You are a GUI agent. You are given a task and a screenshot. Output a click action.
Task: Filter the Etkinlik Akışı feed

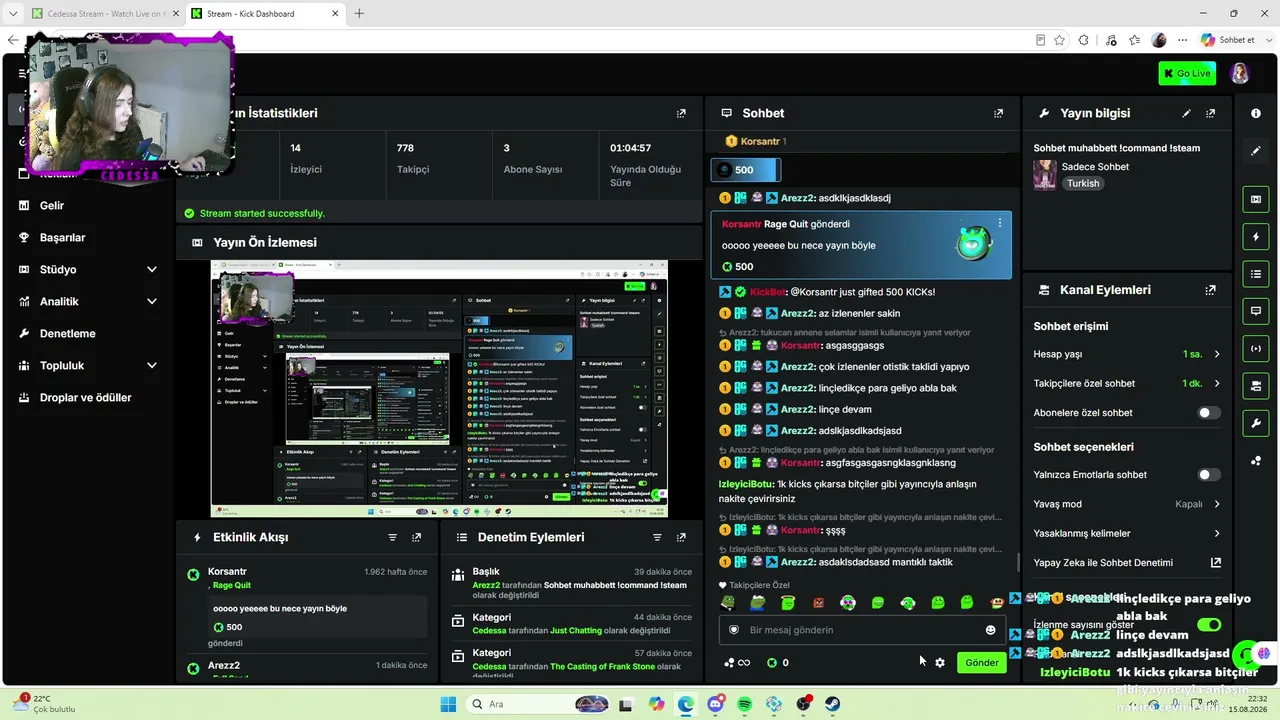point(392,537)
